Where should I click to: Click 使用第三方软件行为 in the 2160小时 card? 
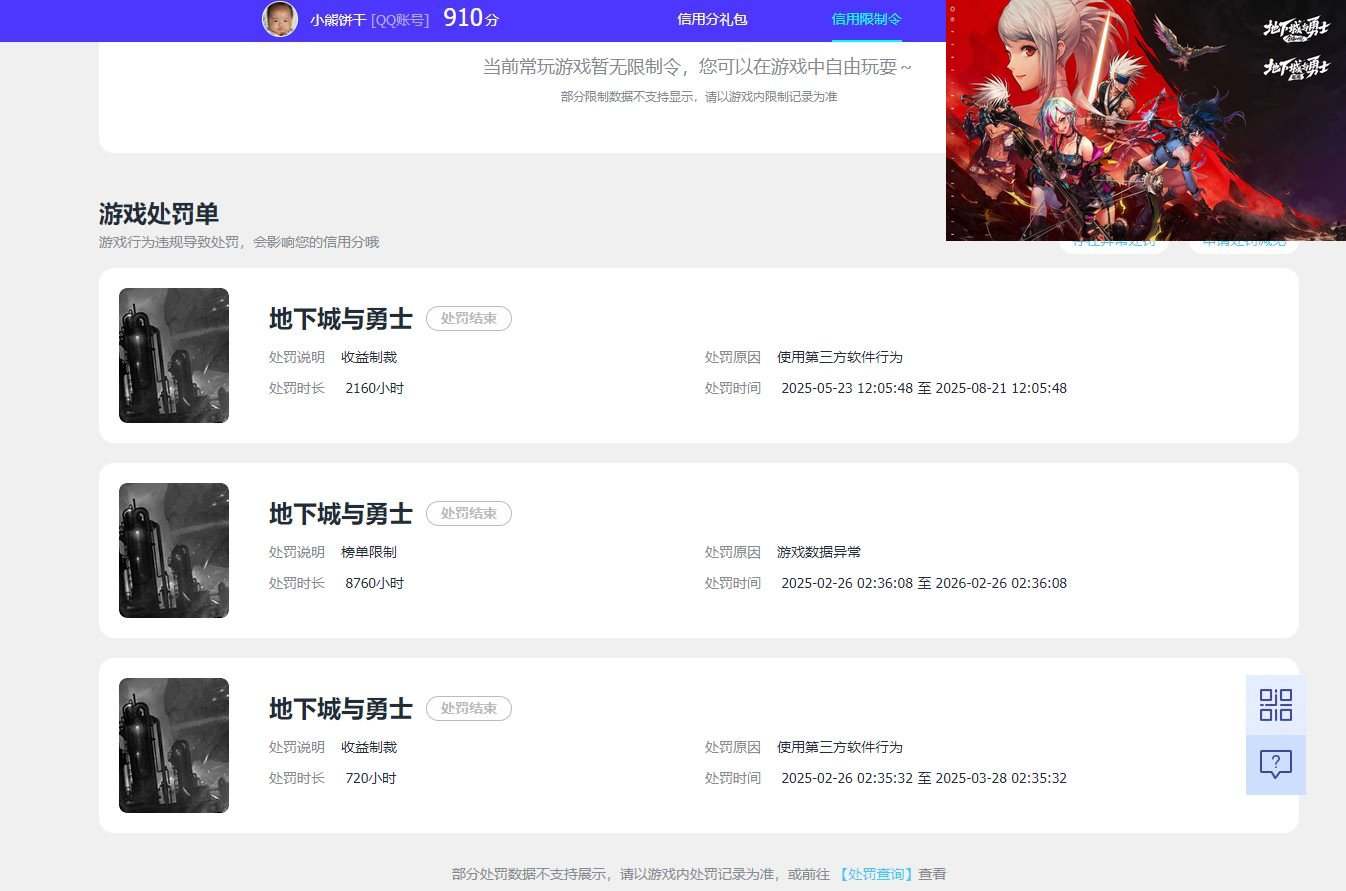pyautogui.click(x=840, y=357)
